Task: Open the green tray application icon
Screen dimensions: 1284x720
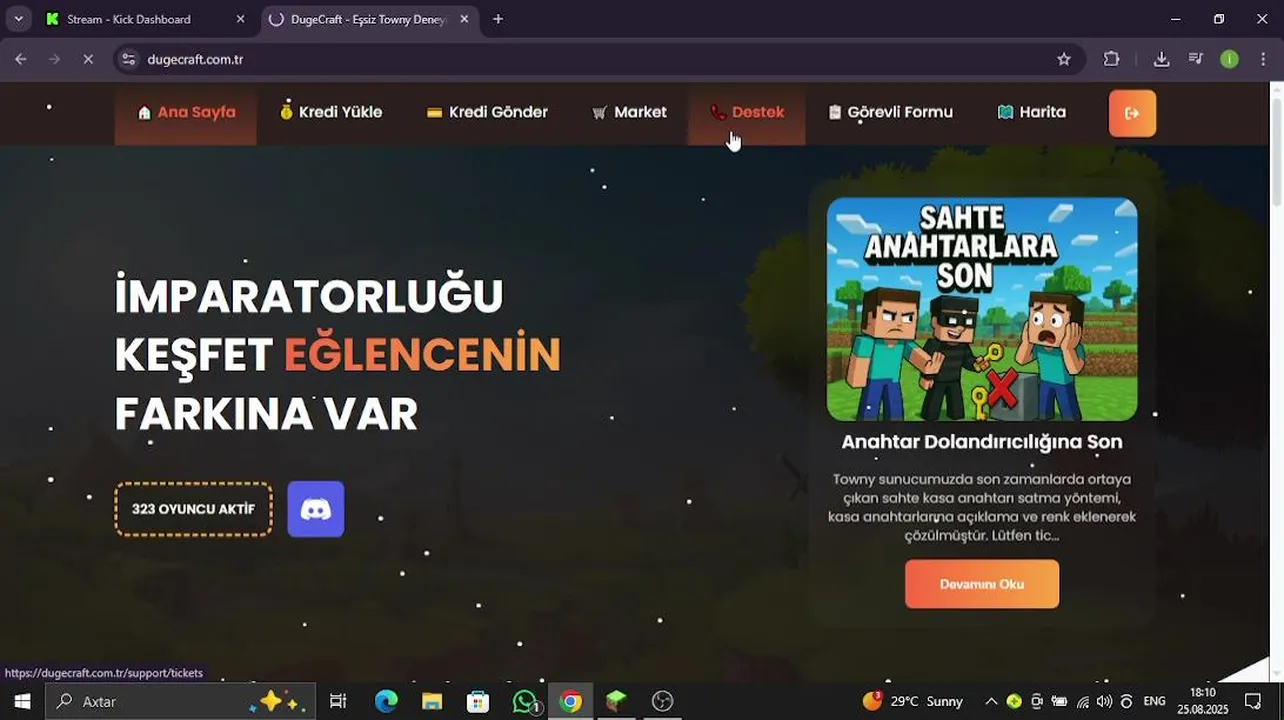Action: pyautogui.click(x=1014, y=702)
